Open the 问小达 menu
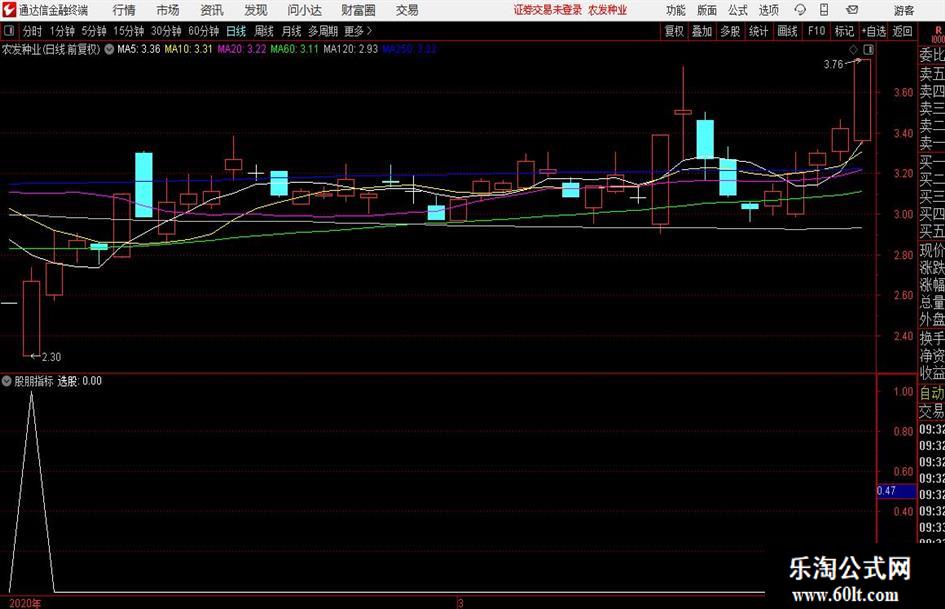This screenshot has width=945, height=609. pos(304,10)
